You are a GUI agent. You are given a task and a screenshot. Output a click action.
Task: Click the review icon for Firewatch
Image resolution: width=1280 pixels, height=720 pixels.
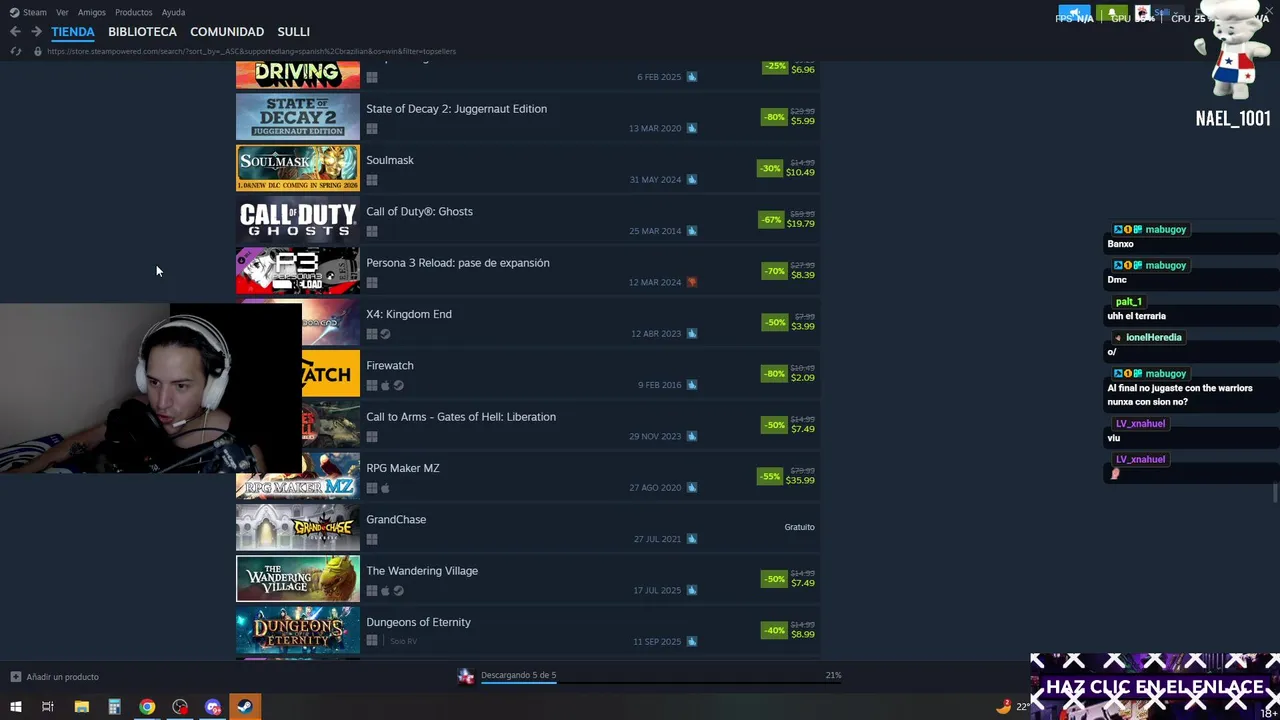pos(692,385)
